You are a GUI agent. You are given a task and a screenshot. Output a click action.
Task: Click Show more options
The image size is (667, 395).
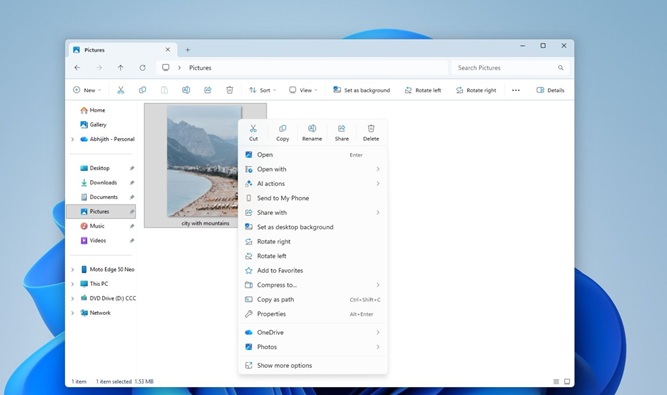click(313, 365)
